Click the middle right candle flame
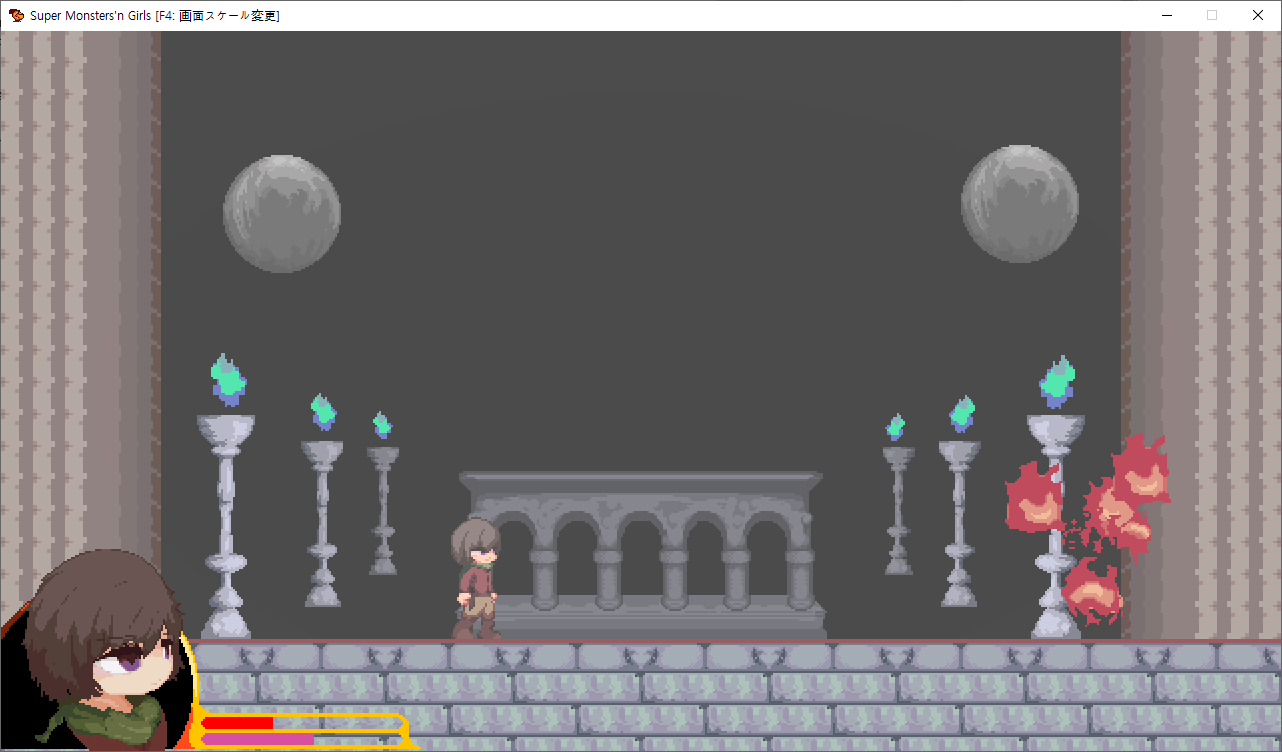This screenshot has width=1282, height=752. [962, 413]
